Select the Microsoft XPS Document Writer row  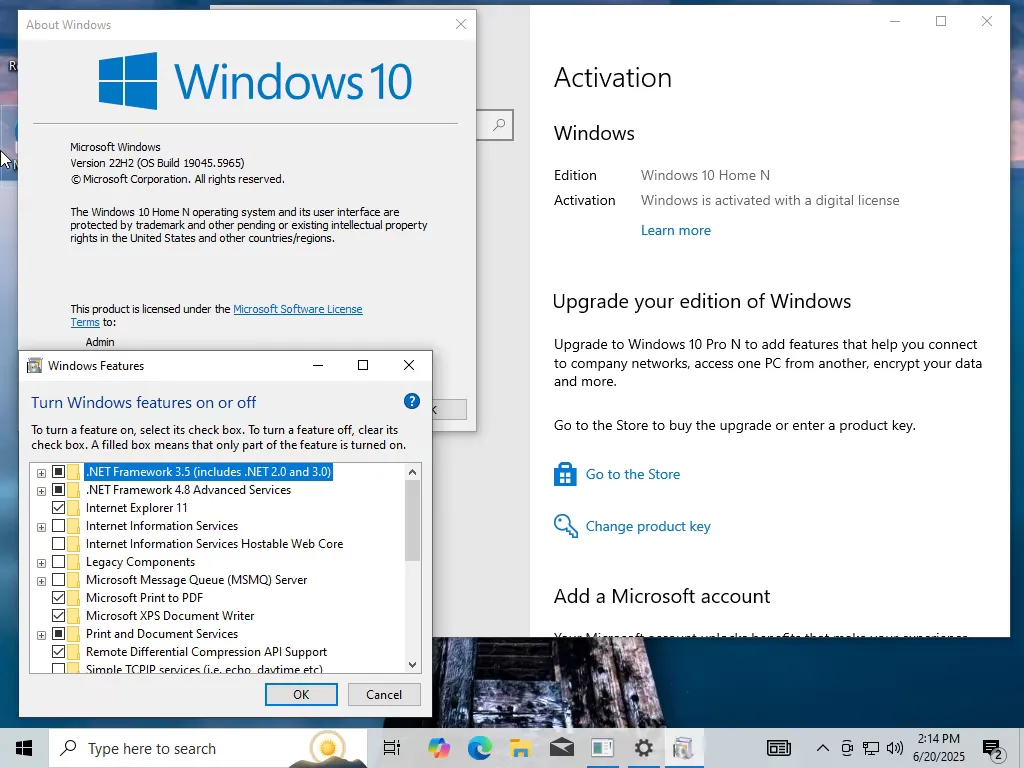[x=170, y=616]
